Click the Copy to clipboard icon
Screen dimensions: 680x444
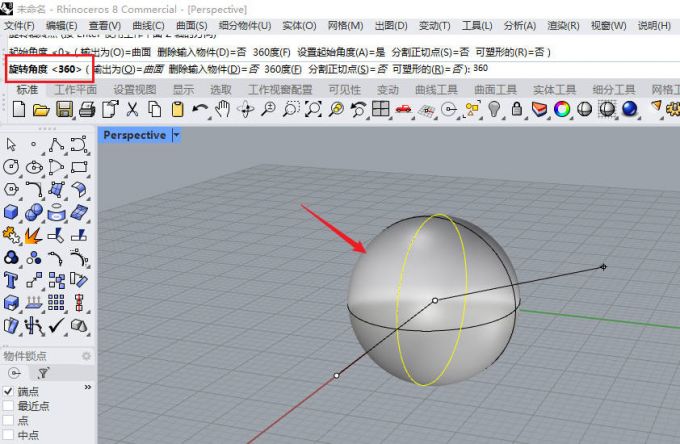pyautogui.click(x=155, y=109)
